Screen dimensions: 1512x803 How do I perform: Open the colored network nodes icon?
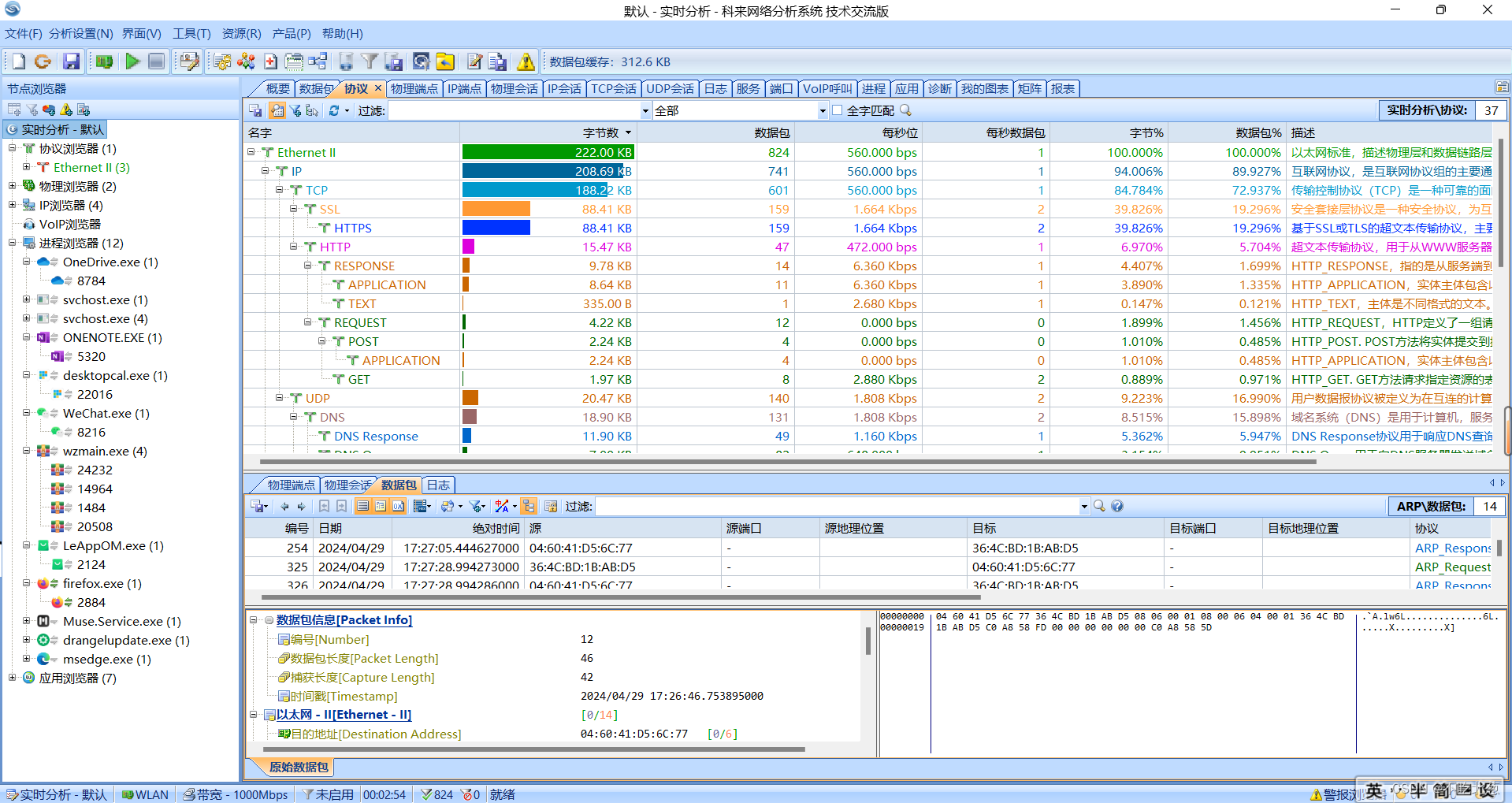click(247, 61)
